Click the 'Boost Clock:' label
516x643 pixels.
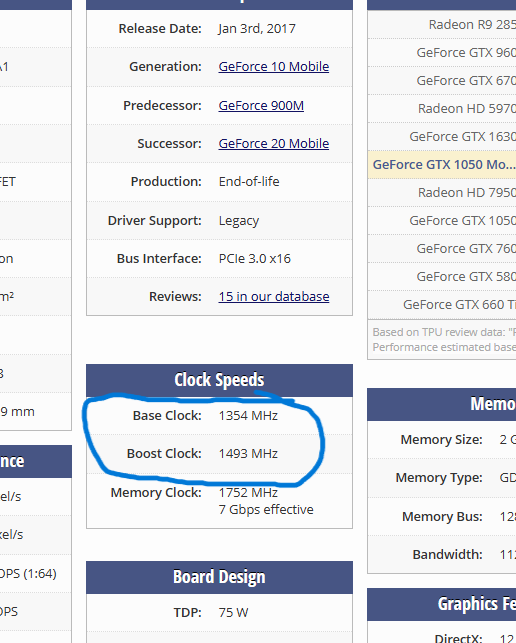pos(164,454)
